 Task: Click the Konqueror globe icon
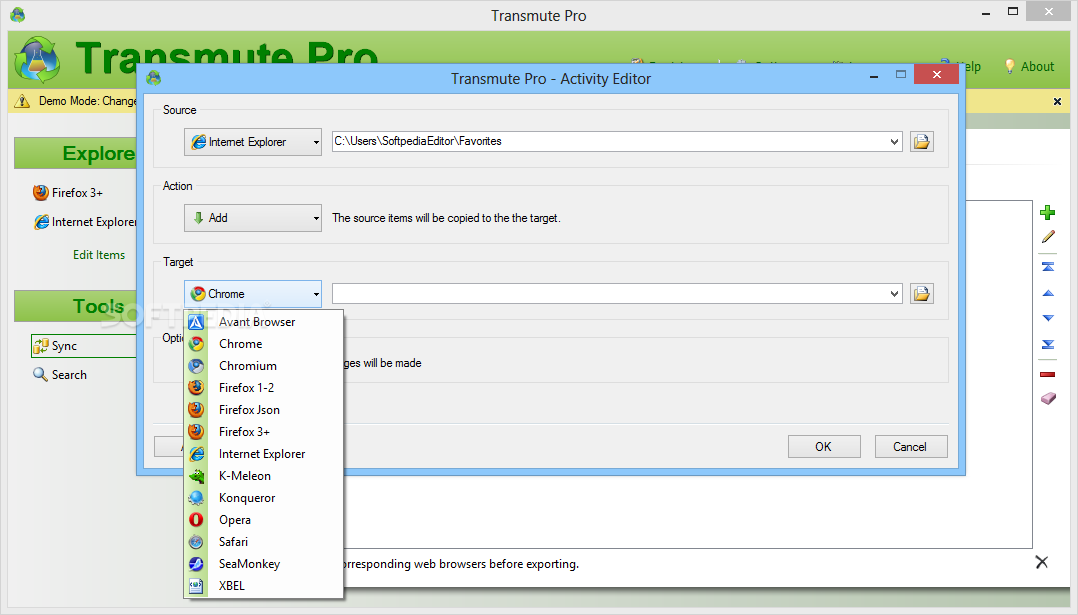[197, 497]
